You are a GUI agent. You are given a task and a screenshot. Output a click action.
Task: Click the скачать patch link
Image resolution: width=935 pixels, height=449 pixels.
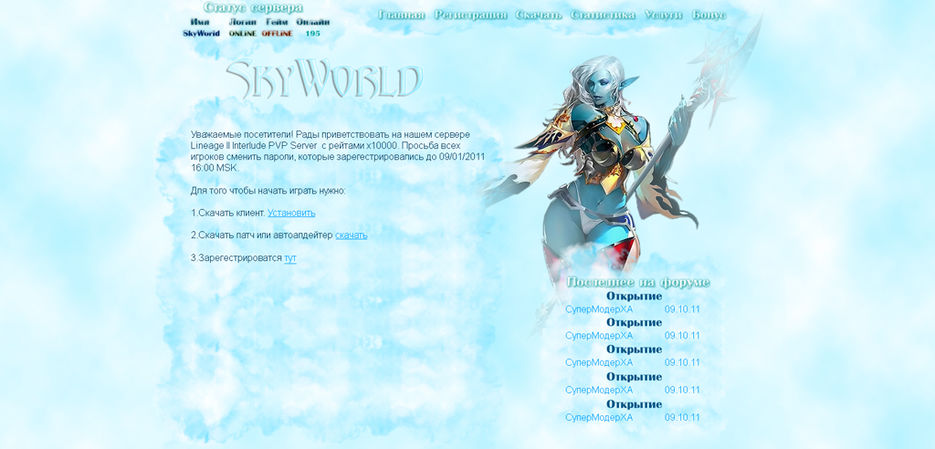pyautogui.click(x=351, y=236)
